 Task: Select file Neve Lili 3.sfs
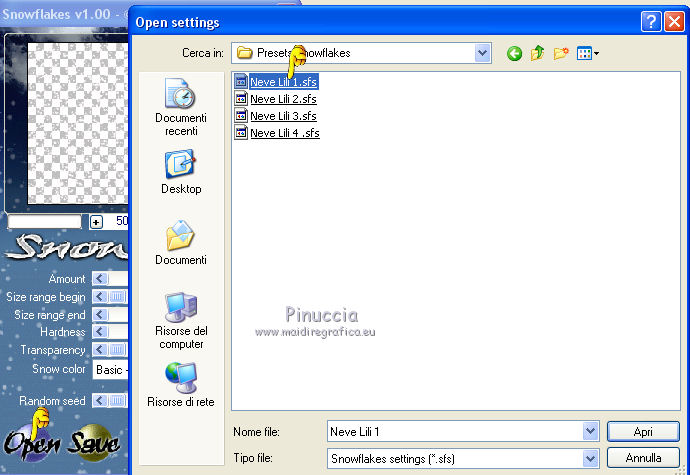(283, 116)
